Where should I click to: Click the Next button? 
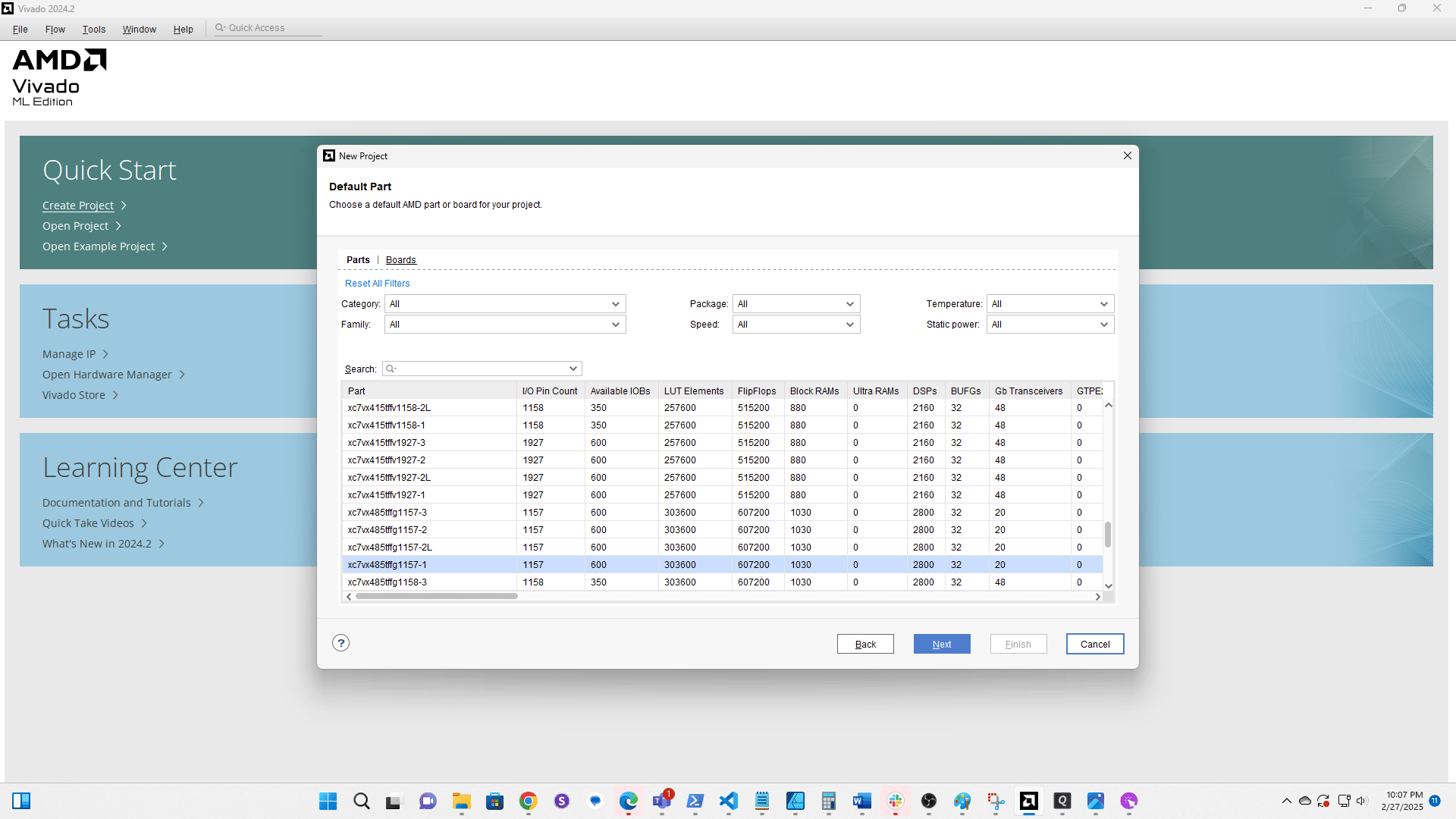point(941,644)
